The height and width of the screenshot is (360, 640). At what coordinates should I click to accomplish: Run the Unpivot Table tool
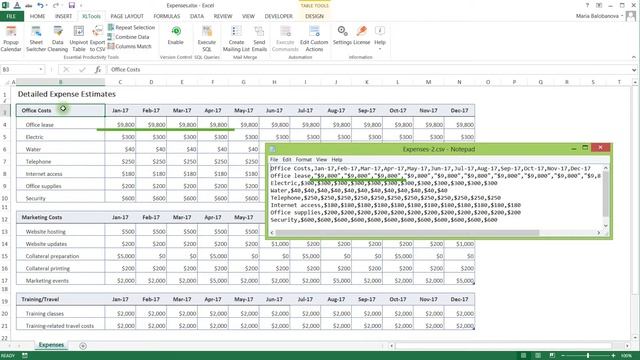78,39
